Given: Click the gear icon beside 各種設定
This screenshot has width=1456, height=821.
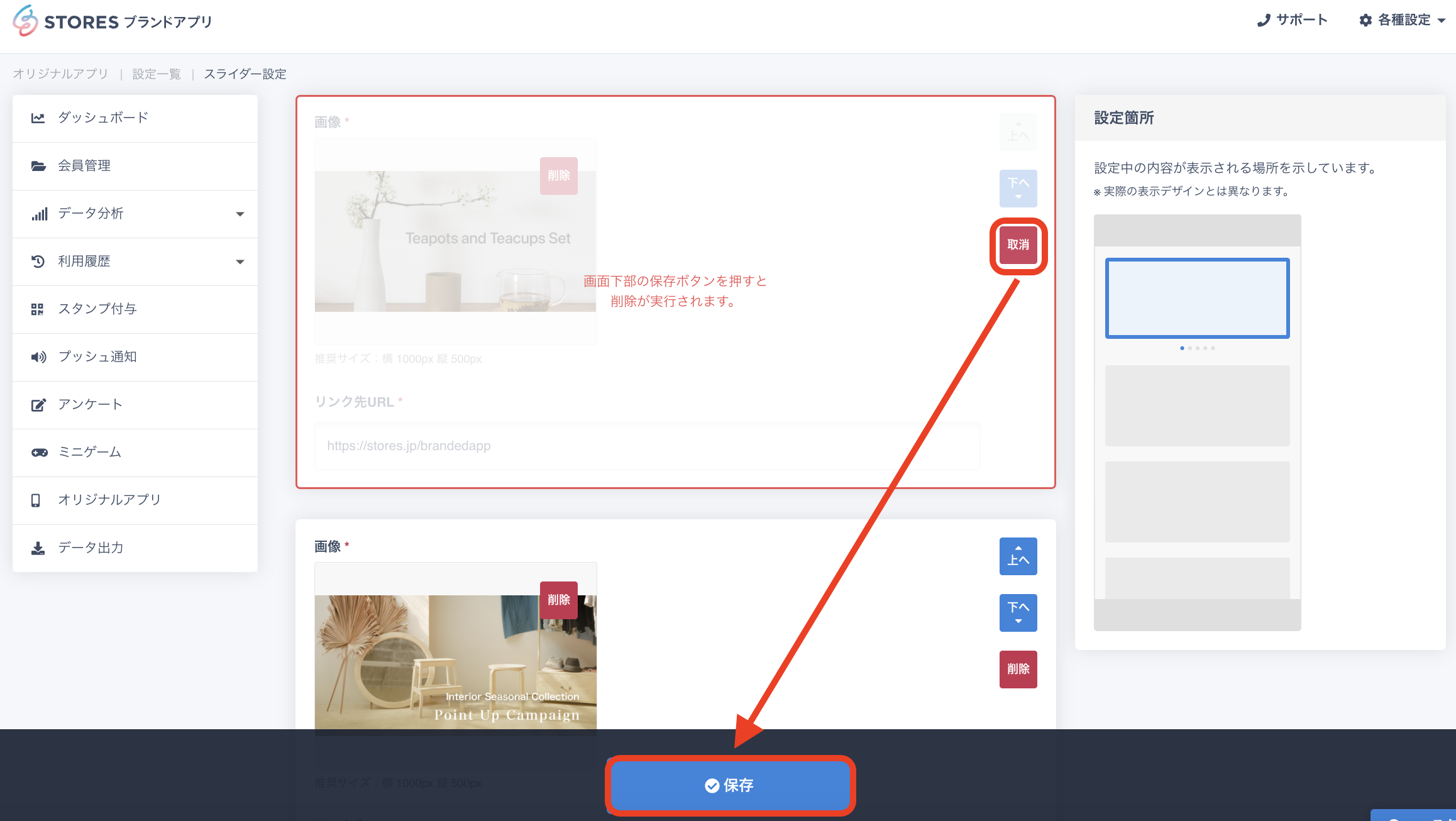Looking at the screenshot, I should pos(1365,20).
